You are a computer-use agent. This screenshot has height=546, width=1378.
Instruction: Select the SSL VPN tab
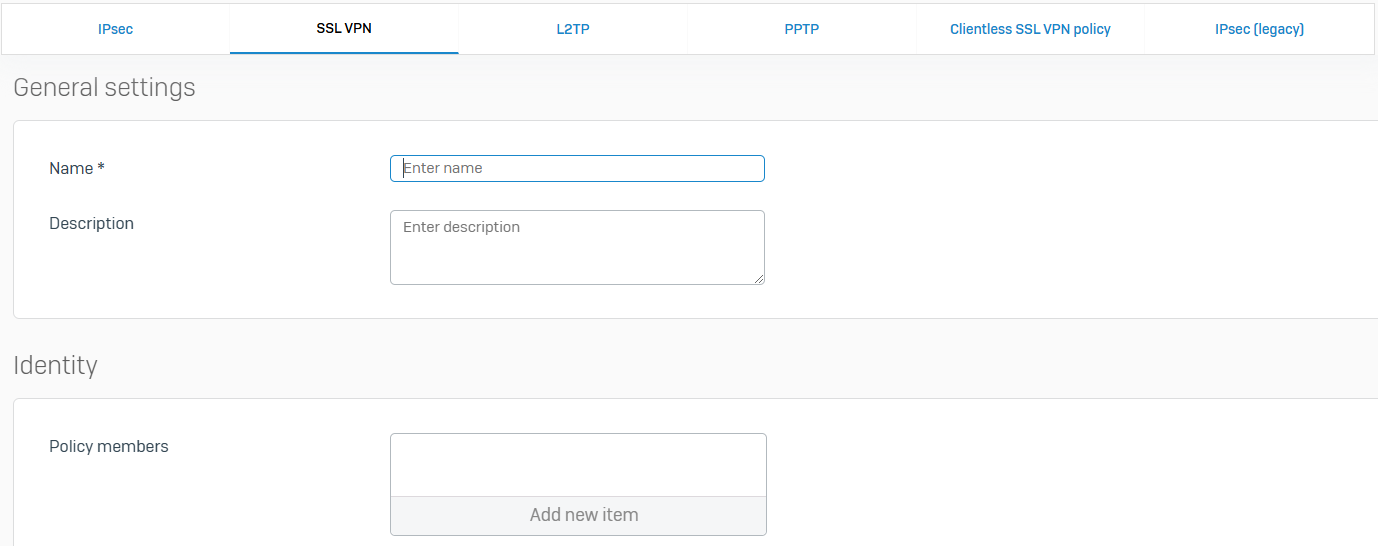[344, 29]
